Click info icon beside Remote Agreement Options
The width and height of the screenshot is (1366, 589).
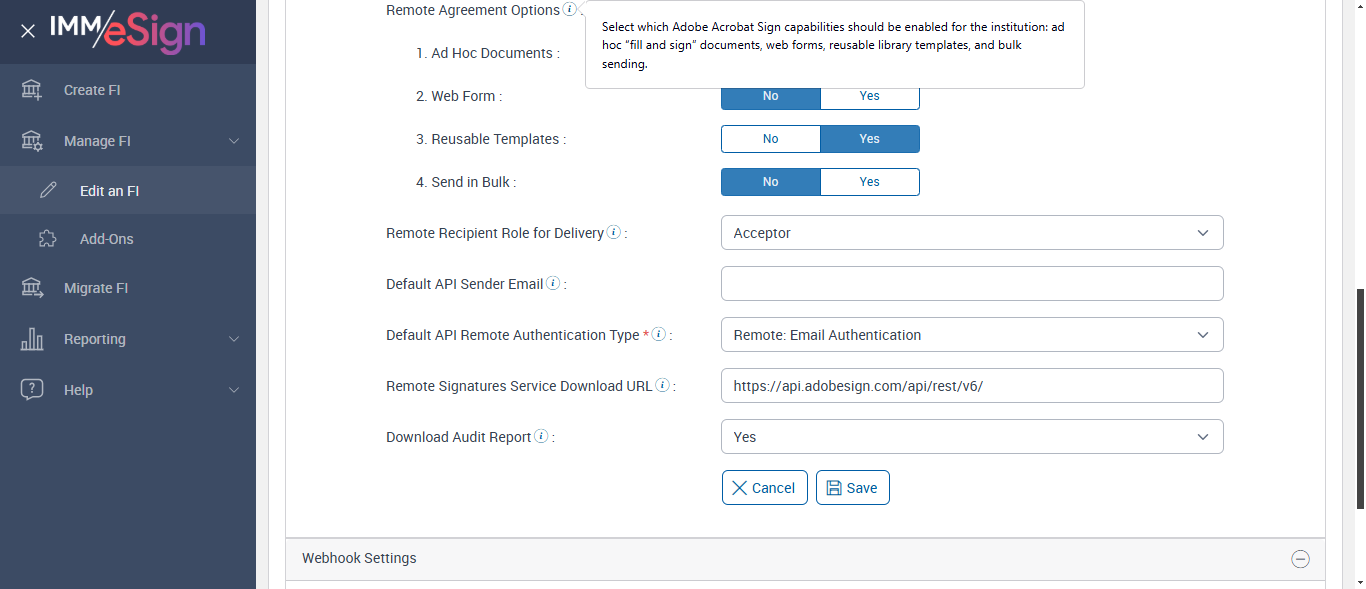coord(569,10)
